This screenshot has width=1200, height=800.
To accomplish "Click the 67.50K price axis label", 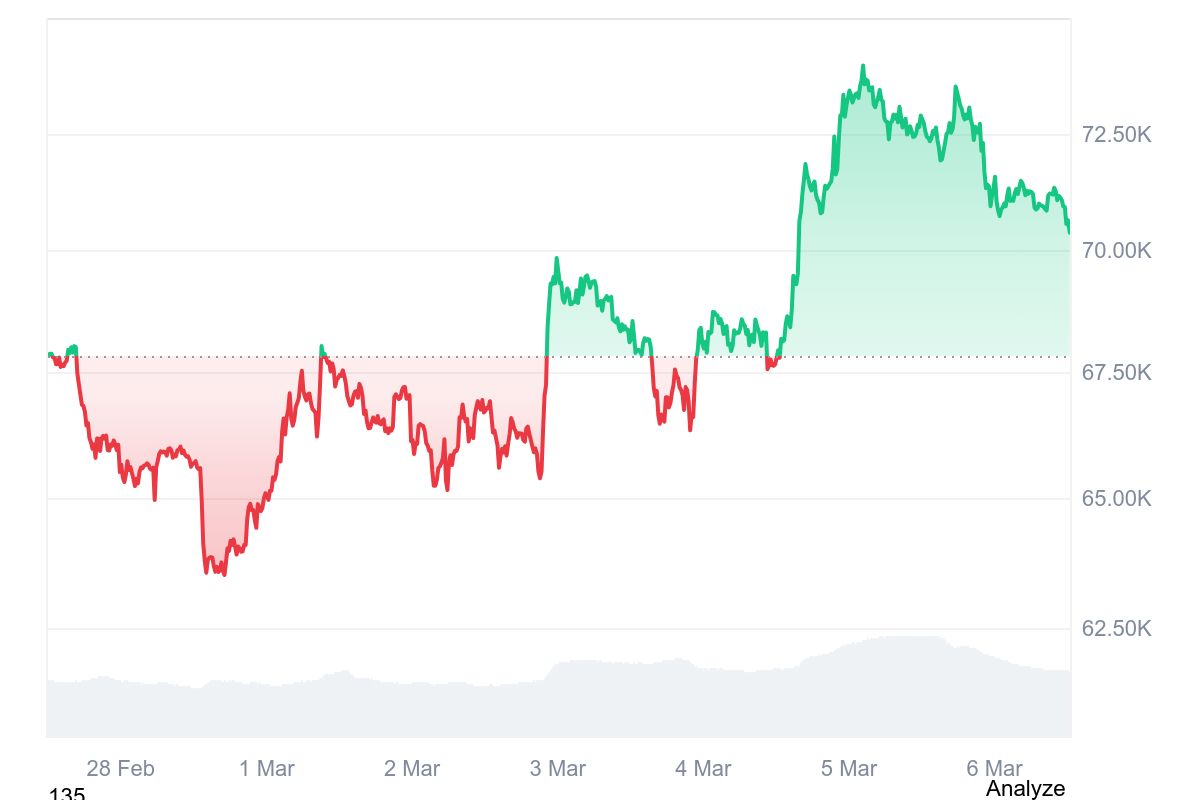I will 1116,372.
